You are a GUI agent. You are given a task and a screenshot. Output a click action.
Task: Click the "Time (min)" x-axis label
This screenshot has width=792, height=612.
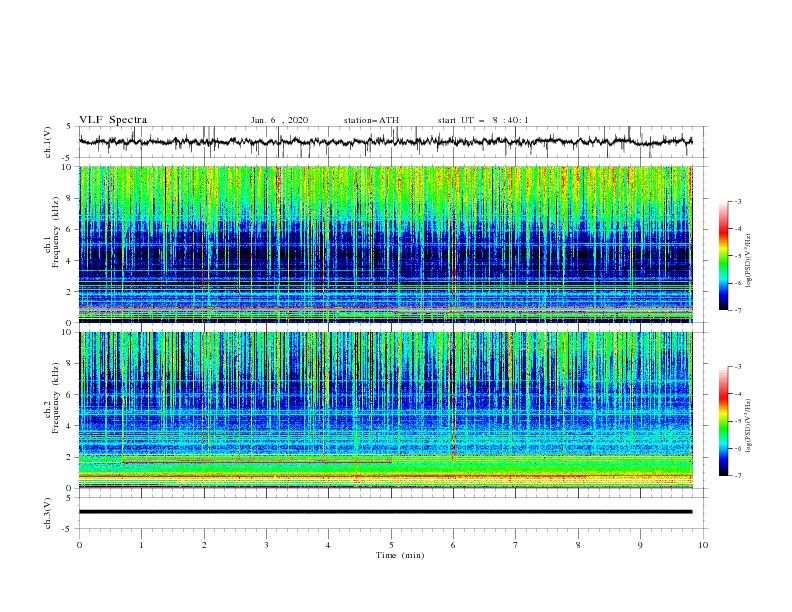point(400,555)
